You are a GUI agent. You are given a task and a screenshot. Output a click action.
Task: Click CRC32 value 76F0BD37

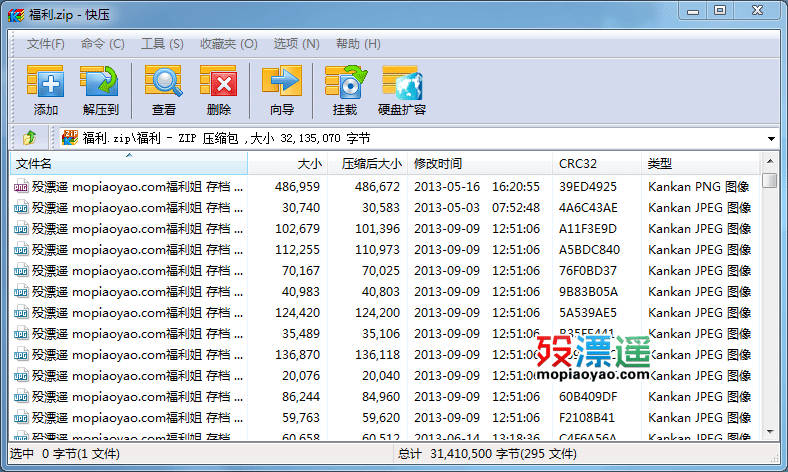[587, 271]
